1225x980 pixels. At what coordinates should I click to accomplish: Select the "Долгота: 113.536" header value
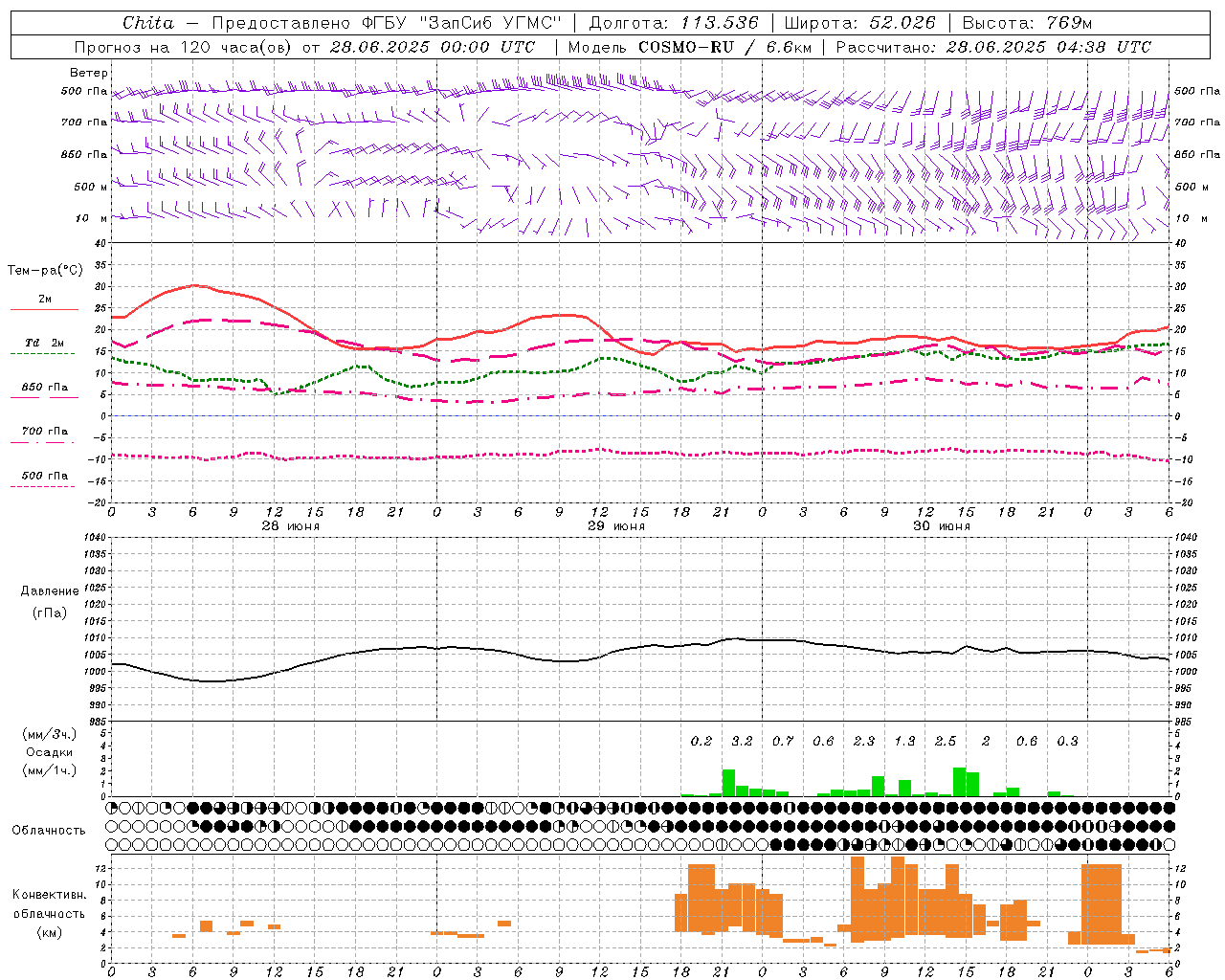coord(674,23)
